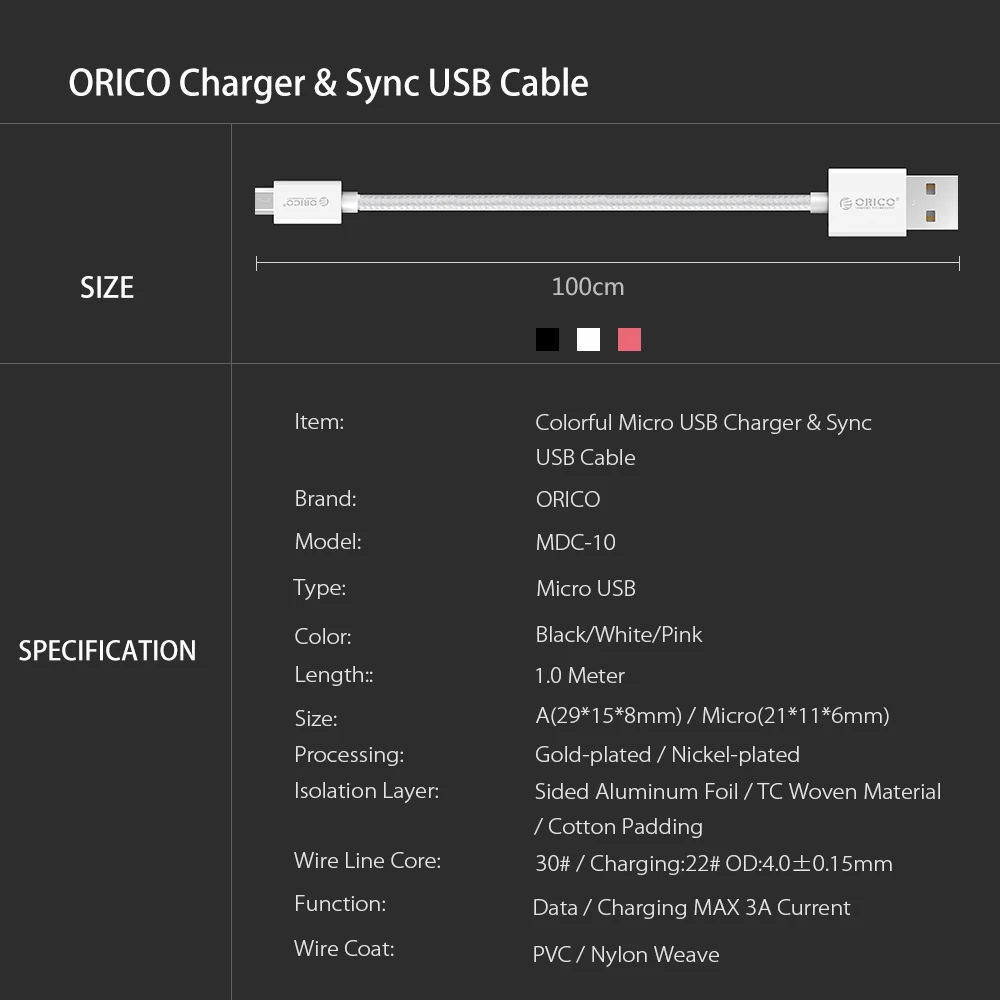
Task: Click the PVC / Nylon Weave value
Action: pos(626,955)
